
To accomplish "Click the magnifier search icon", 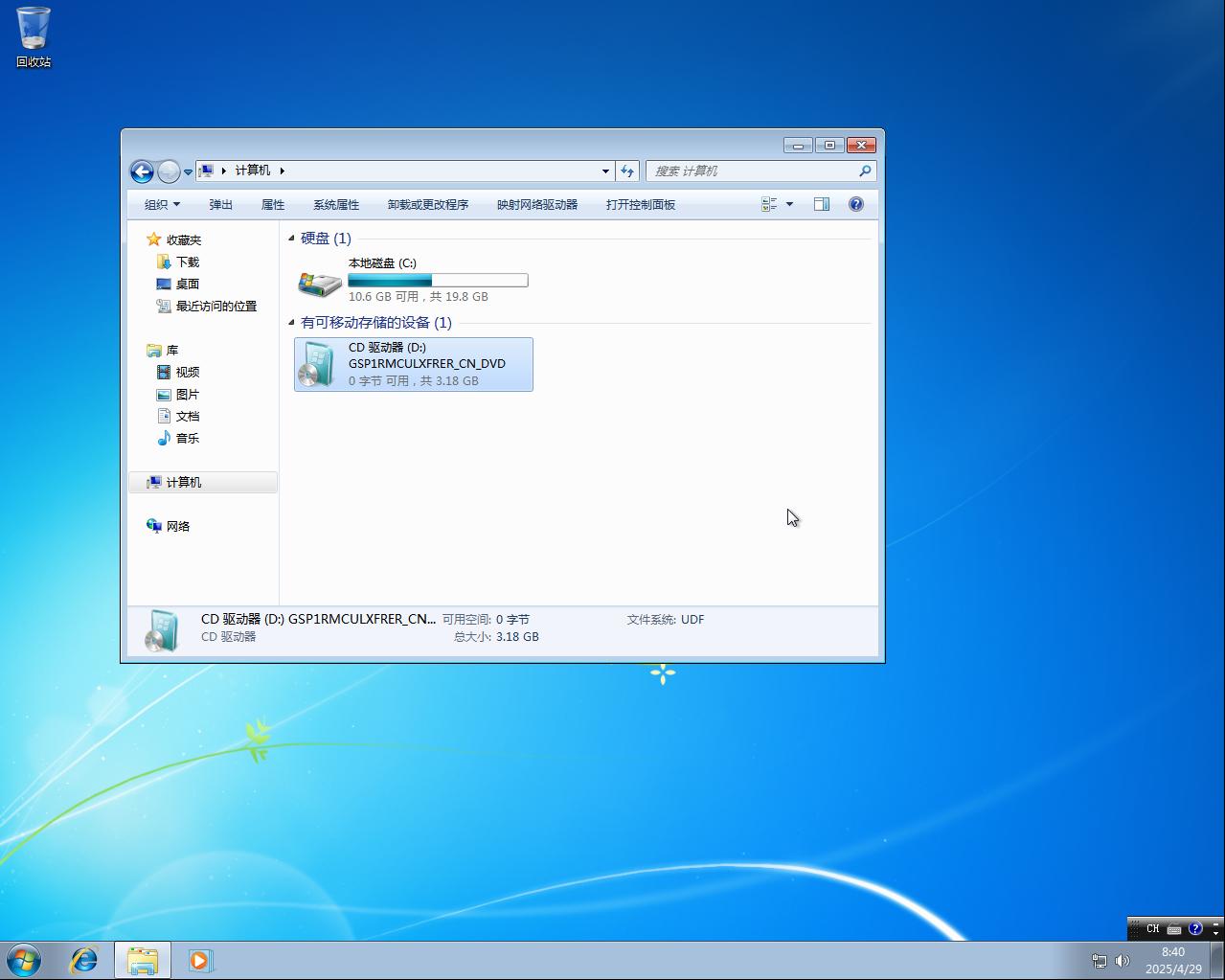I will click(865, 171).
